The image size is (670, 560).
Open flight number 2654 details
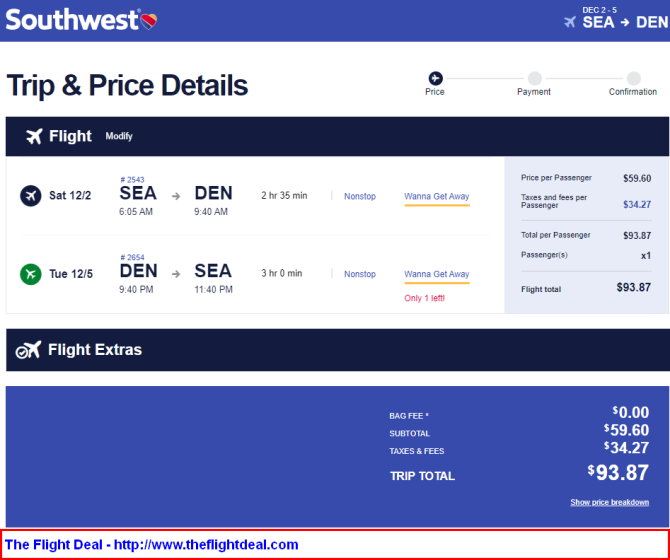click(132, 258)
